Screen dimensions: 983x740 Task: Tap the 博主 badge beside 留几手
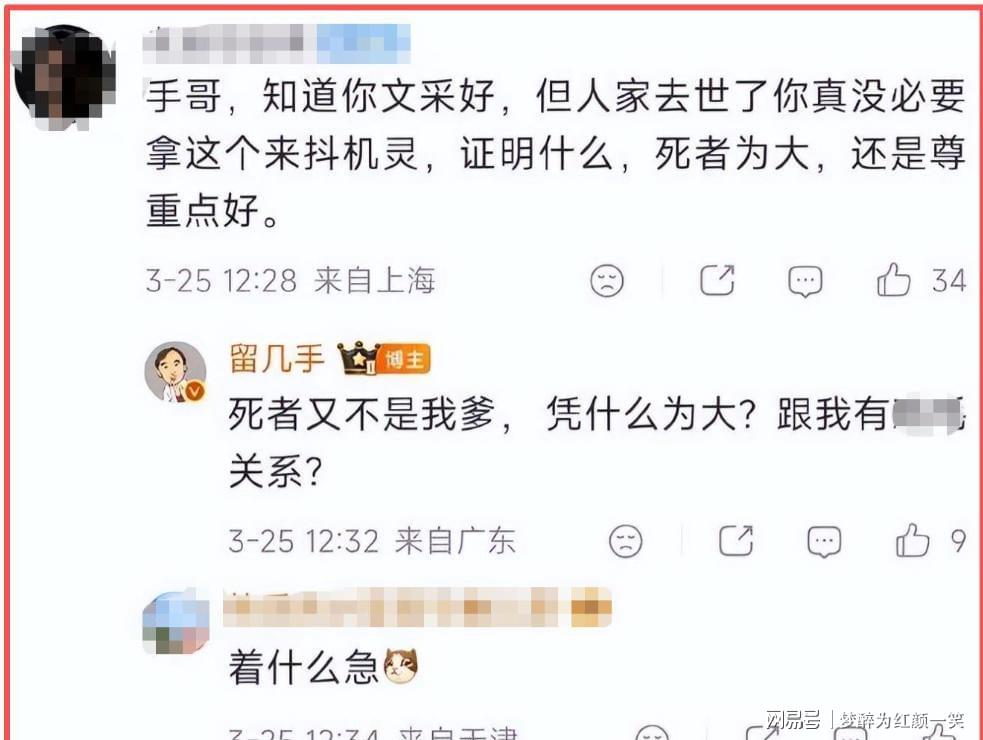coord(405,359)
